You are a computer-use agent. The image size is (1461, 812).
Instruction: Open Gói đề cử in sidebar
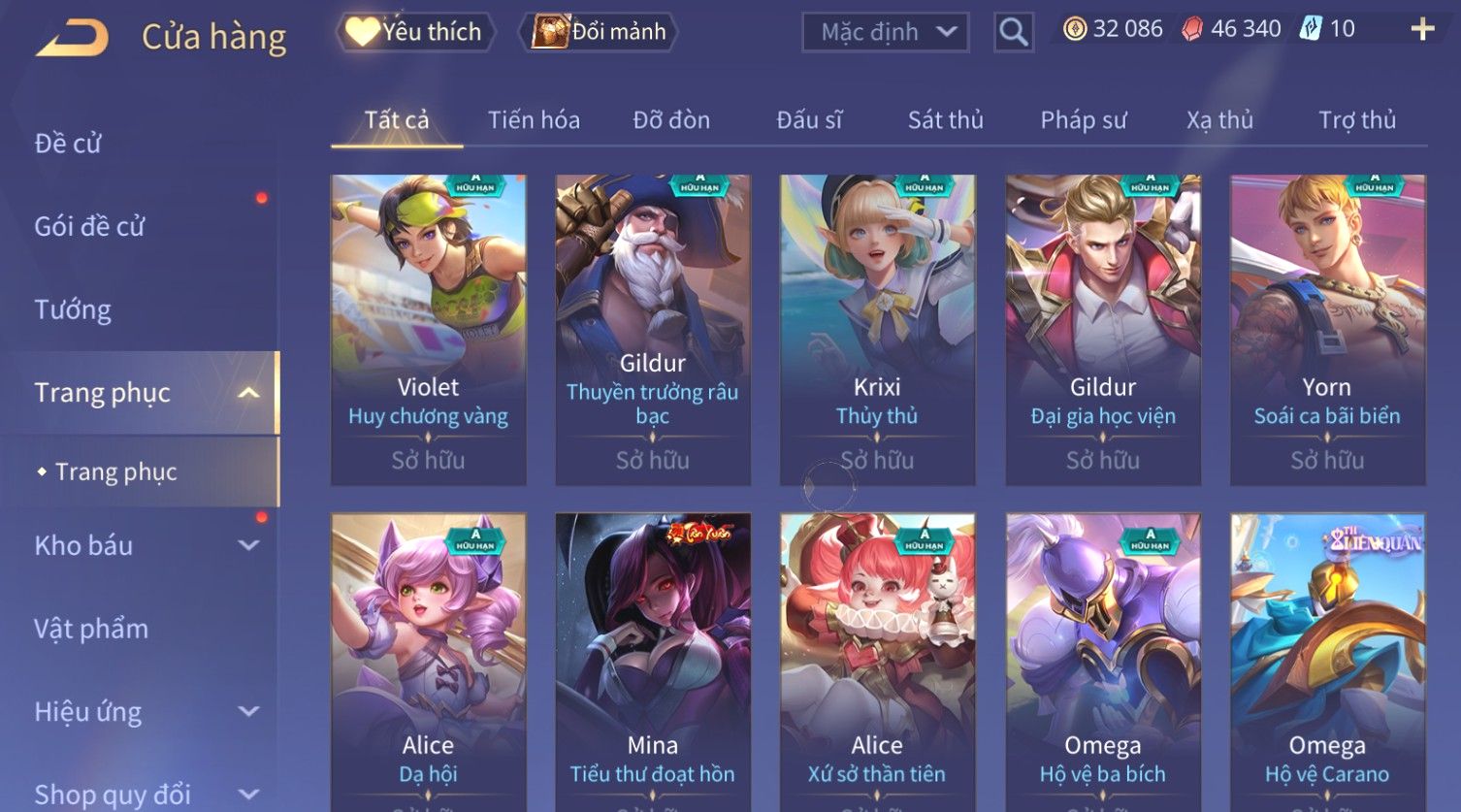click(x=89, y=226)
